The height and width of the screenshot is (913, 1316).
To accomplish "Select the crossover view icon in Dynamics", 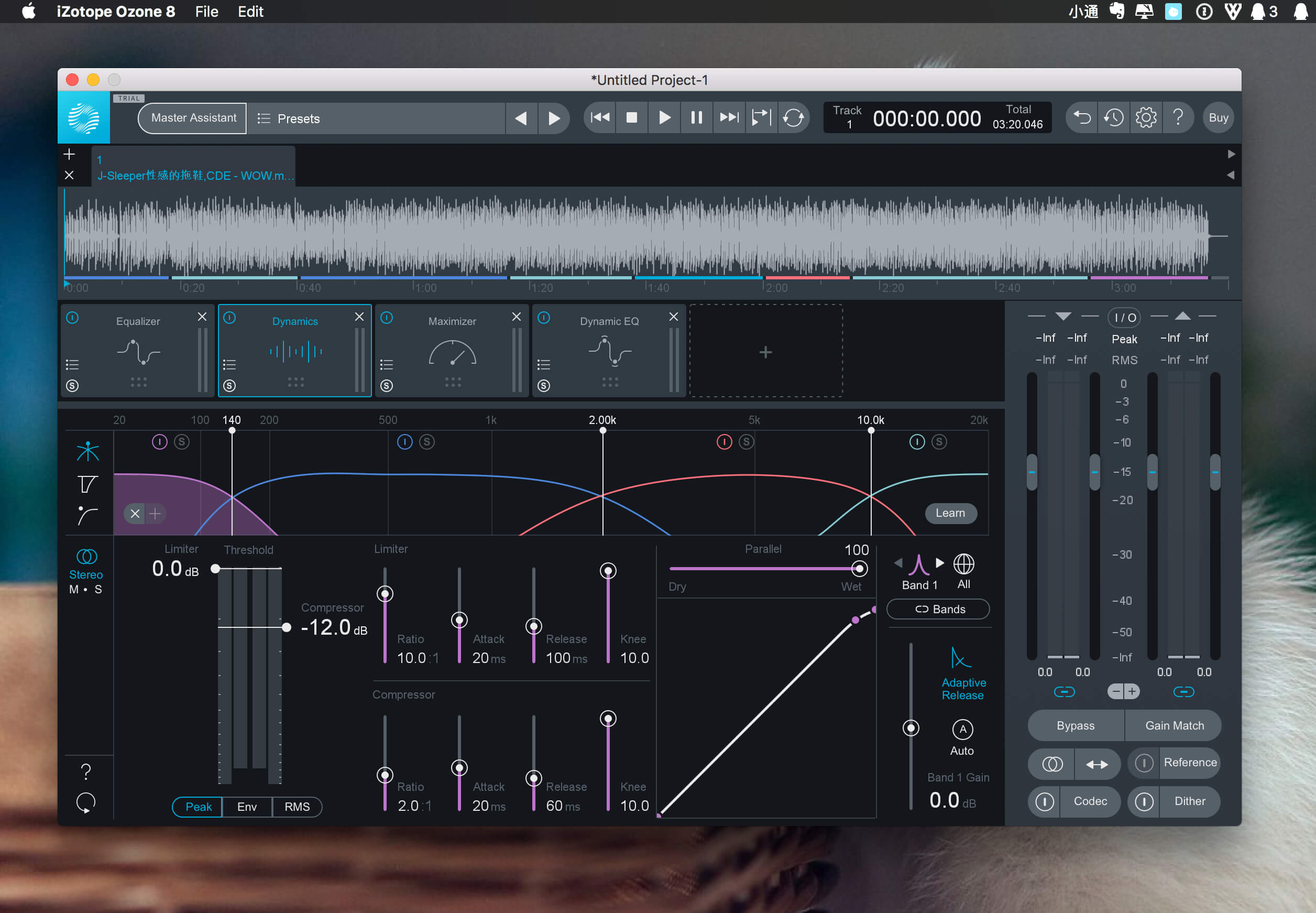I will pyautogui.click(x=87, y=451).
